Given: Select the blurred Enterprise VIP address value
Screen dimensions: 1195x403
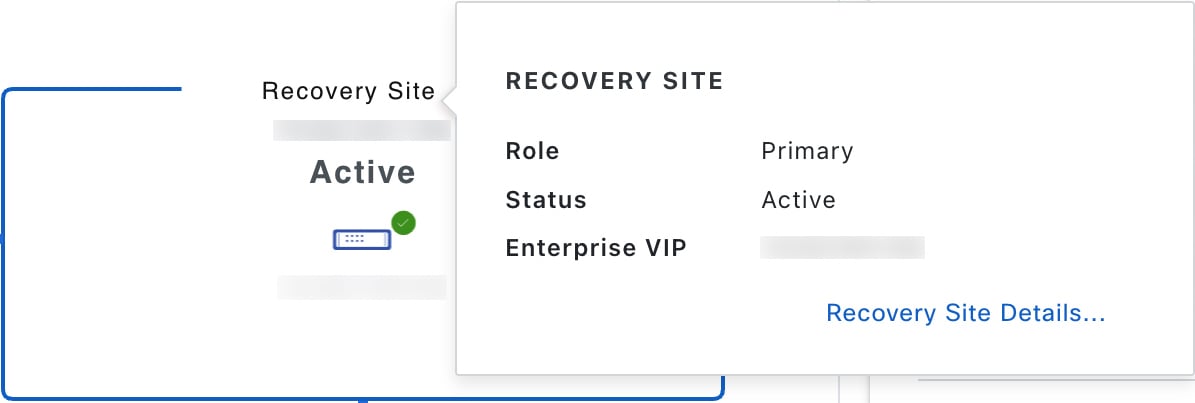Looking at the screenshot, I should pos(842,248).
